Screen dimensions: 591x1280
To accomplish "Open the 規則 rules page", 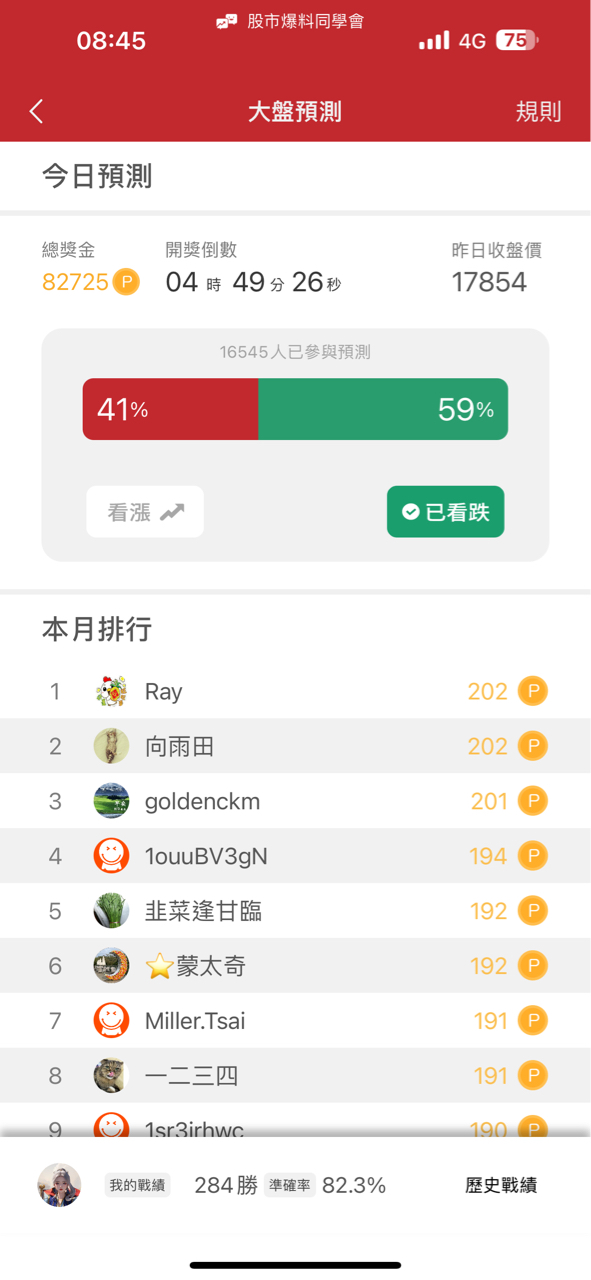I will [x=539, y=112].
